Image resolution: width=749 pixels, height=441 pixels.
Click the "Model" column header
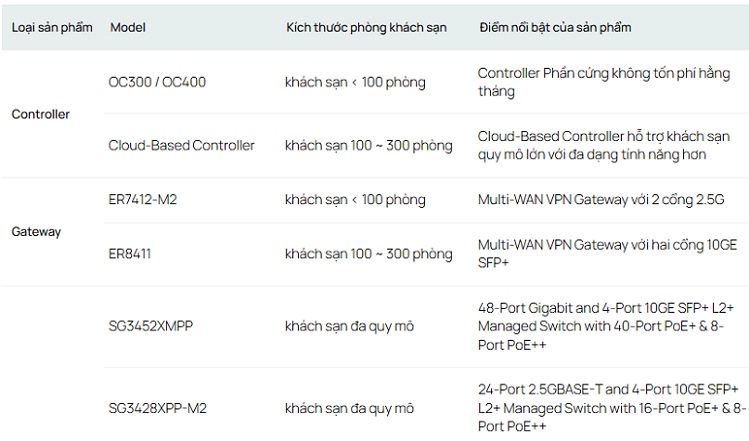pyautogui.click(x=128, y=27)
